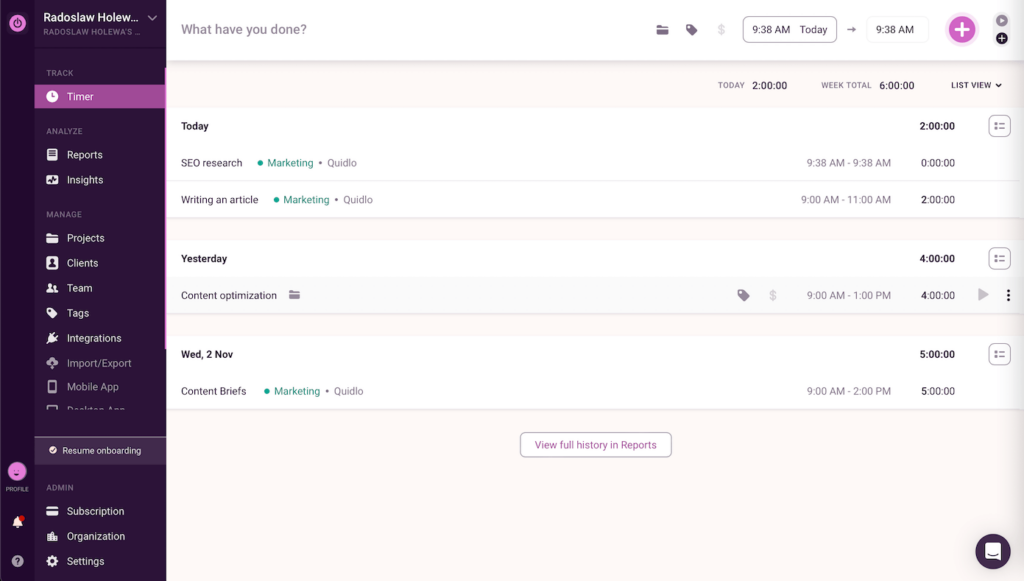
Task: Toggle bulk edit for Yesterday group
Action: pyautogui.click(x=999, y=259)
